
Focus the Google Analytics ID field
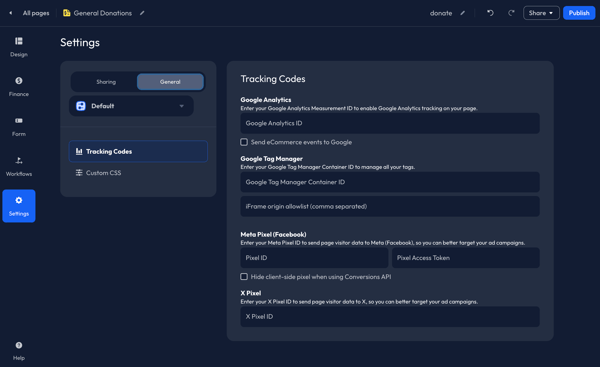point(390,123)
